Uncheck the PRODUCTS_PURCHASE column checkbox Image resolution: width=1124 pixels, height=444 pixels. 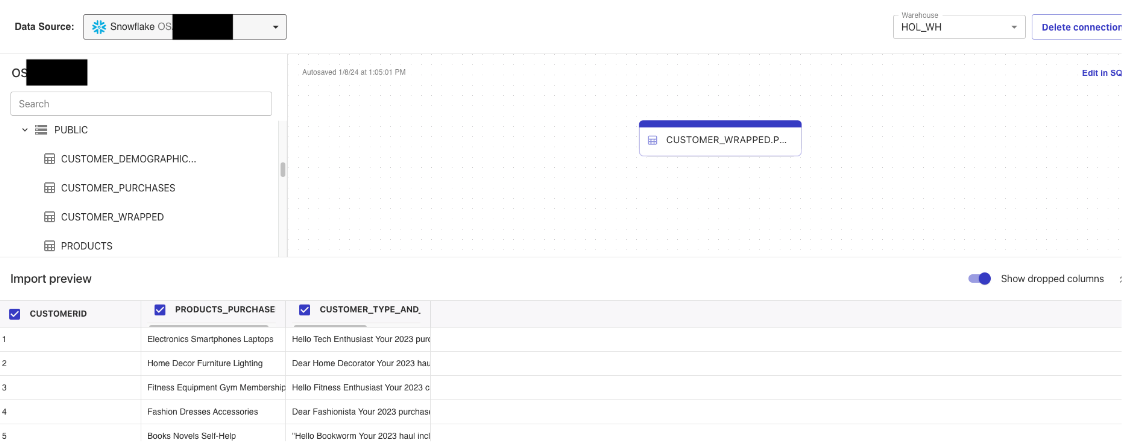[160, 310]
